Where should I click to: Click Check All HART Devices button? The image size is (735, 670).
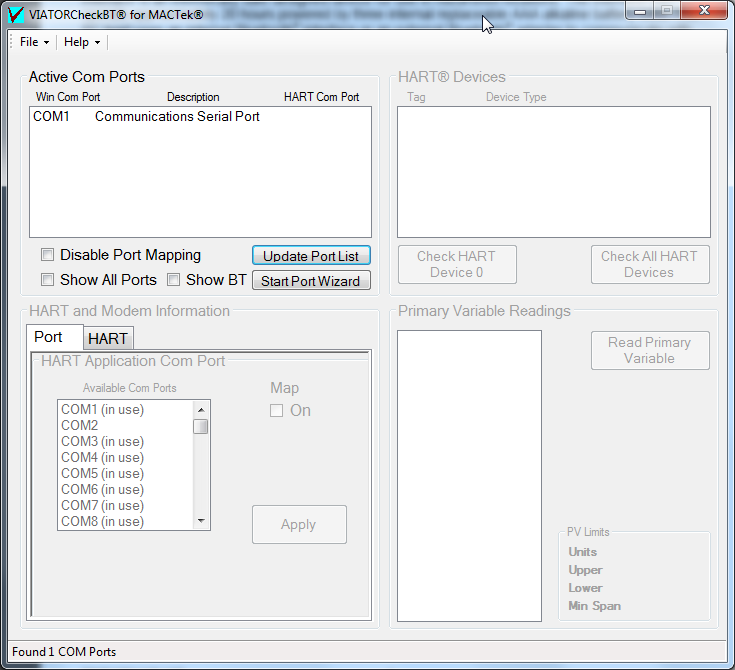[650, 264]
